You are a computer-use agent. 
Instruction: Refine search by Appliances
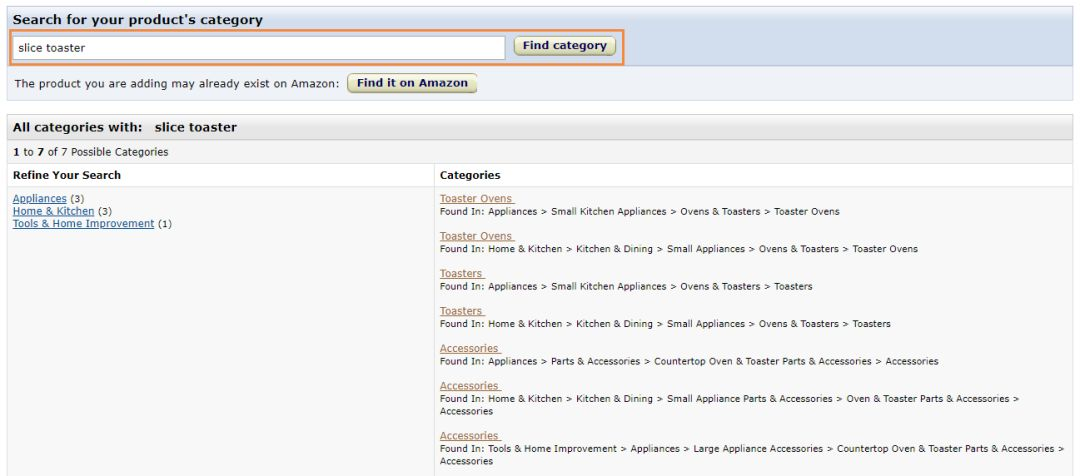[40, 199]
